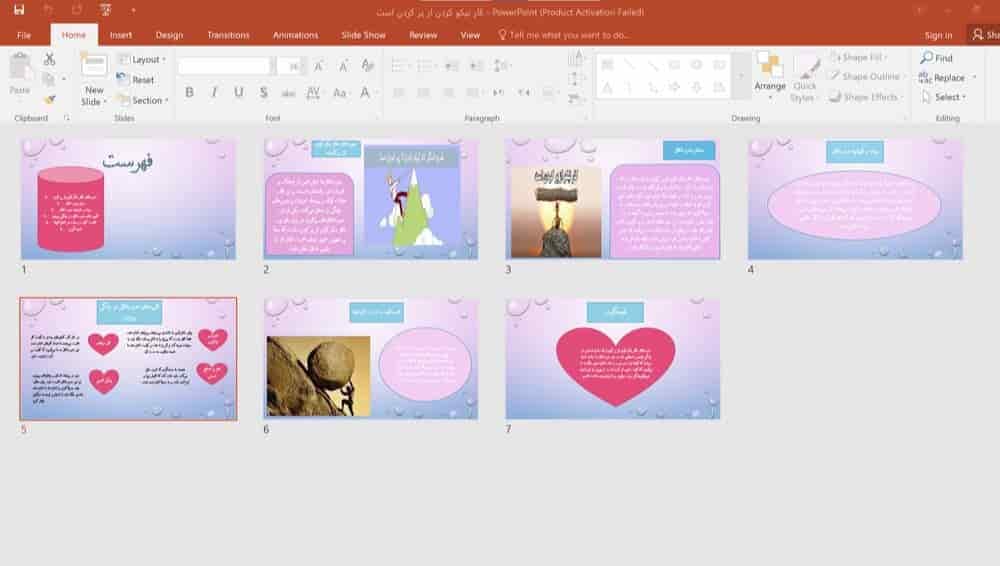Select slide 7 with large heart
This screenshot has width=1000, height=566.
tap(613, 359)
